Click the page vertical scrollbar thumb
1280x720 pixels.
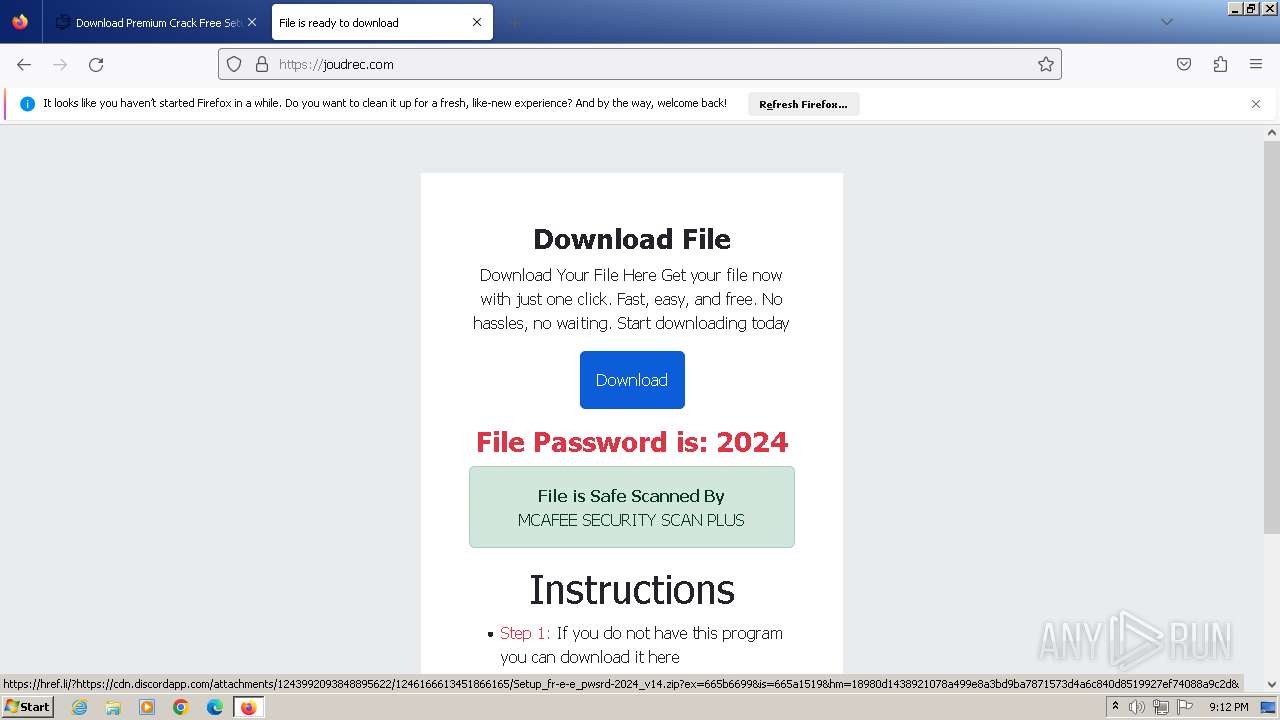(x=1272, y=337)
